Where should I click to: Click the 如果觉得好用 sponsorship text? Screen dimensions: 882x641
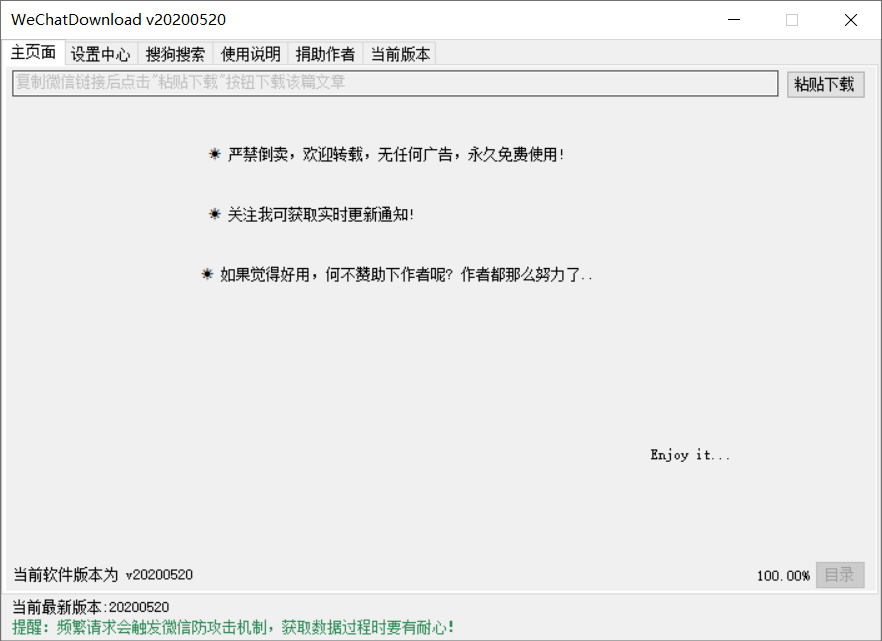pos(406,274)
